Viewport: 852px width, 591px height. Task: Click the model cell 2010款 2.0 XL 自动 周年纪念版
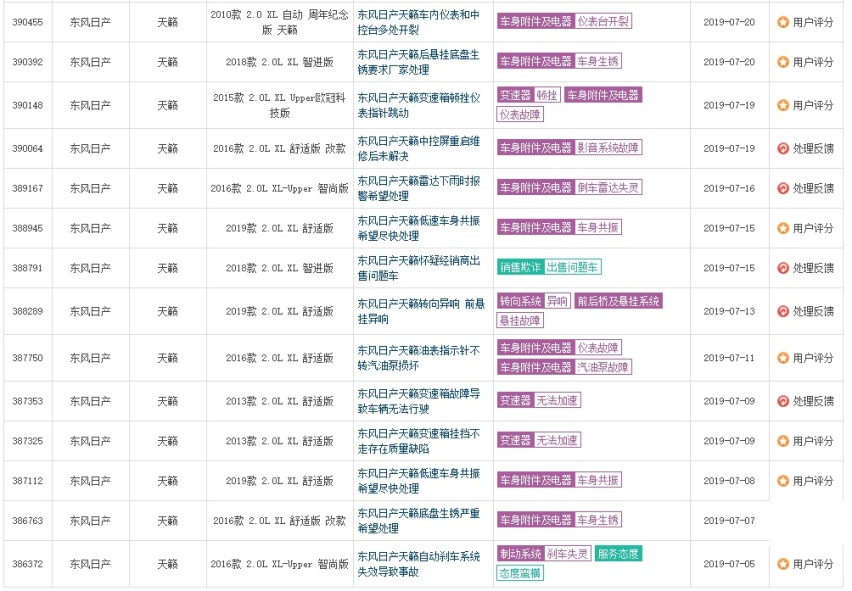(x=279, y=22)
